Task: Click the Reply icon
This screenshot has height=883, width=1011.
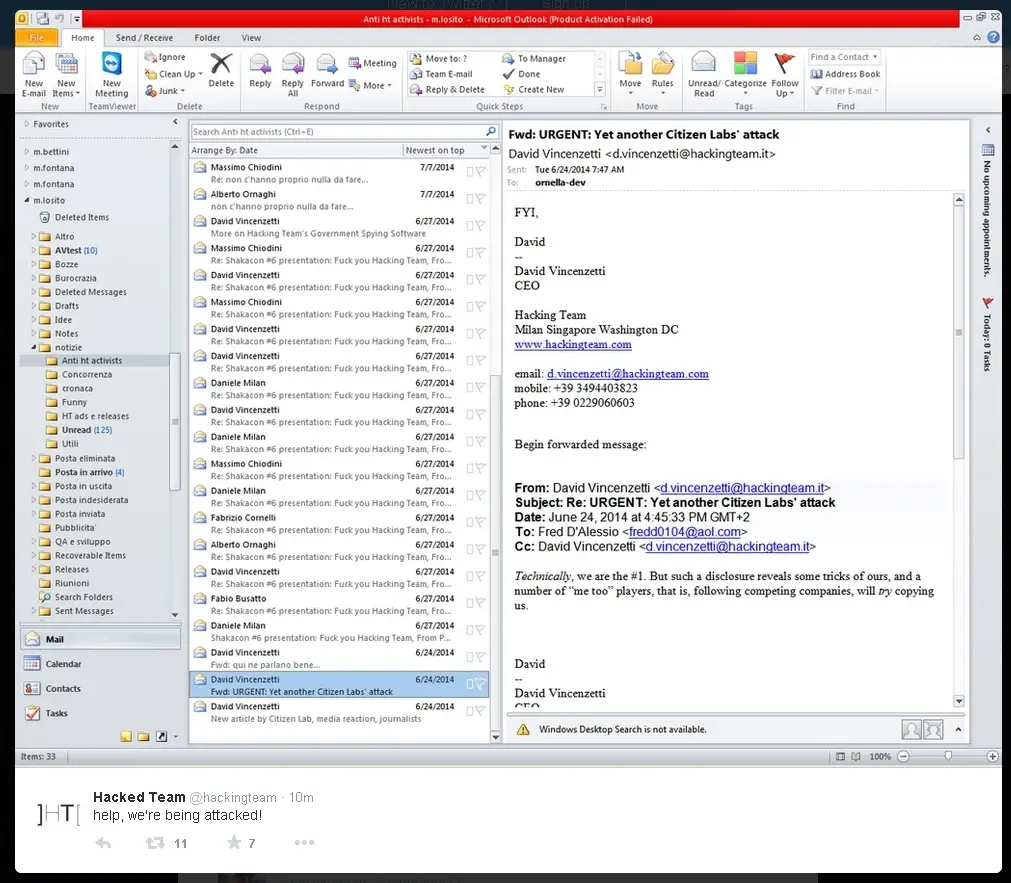Action: [260, 64]
